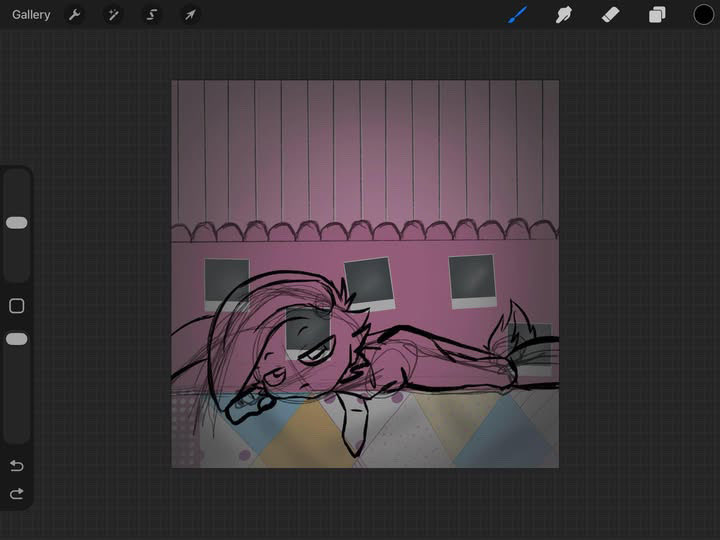The image size is (720, 540).
Task: Open the Adjustments magic wand menu
Action: [113, 15]
